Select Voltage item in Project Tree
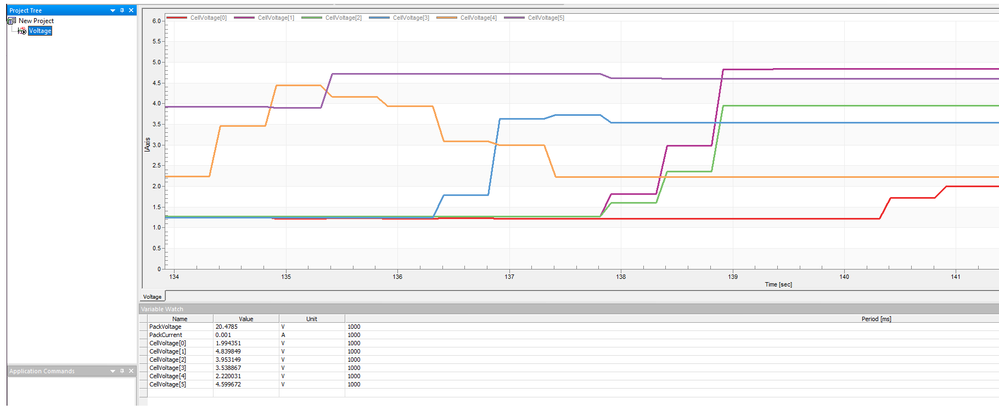 [40, 31]
